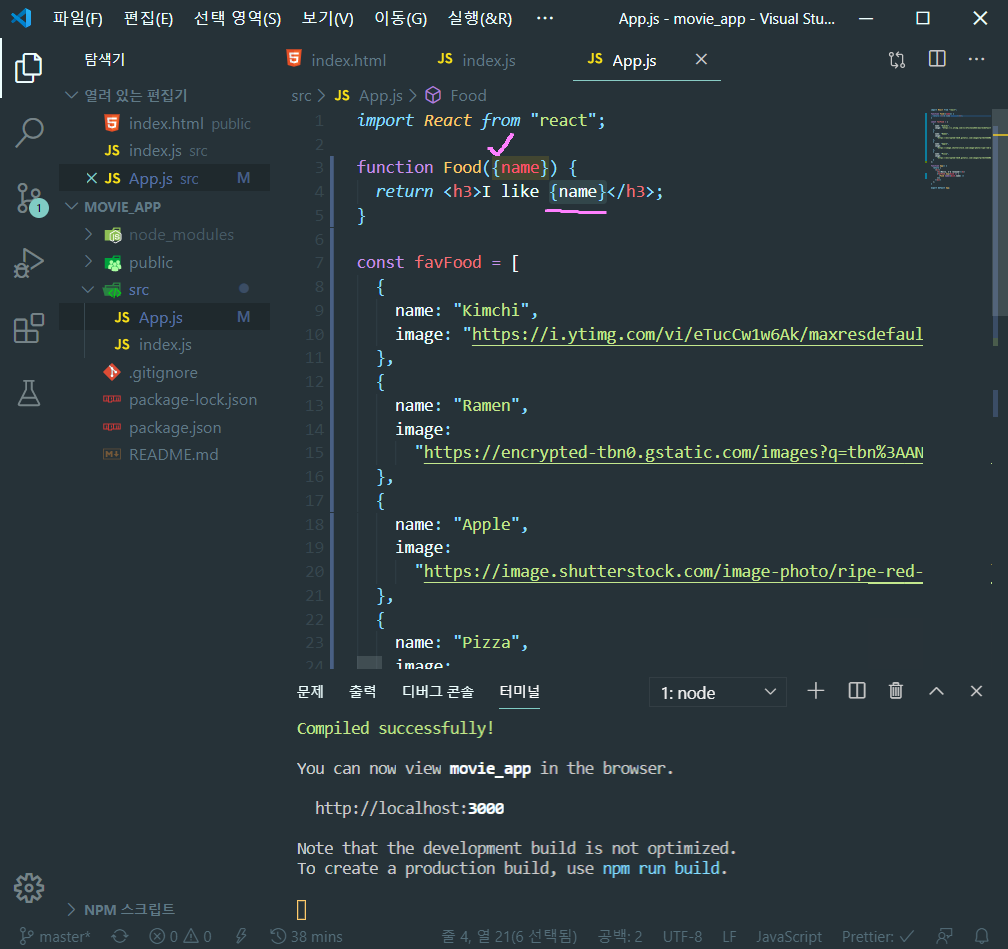1008x949 pixels.
Task: Open the notifications bell
Action: pos(982,937)
